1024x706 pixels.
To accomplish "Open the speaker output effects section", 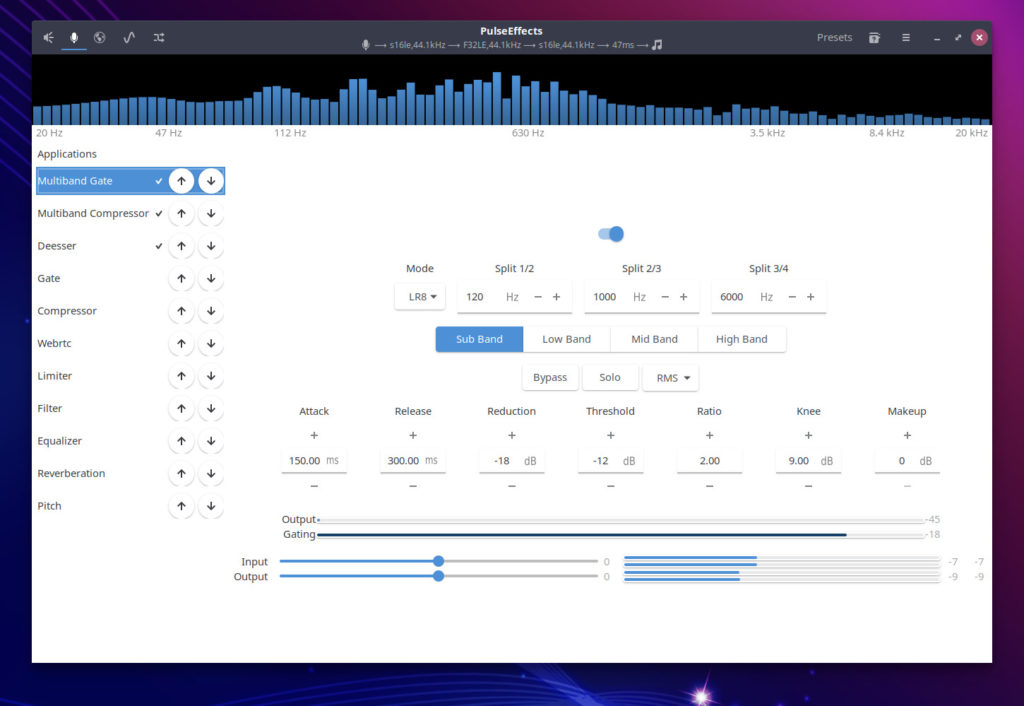I will click(x=48, y=38).
